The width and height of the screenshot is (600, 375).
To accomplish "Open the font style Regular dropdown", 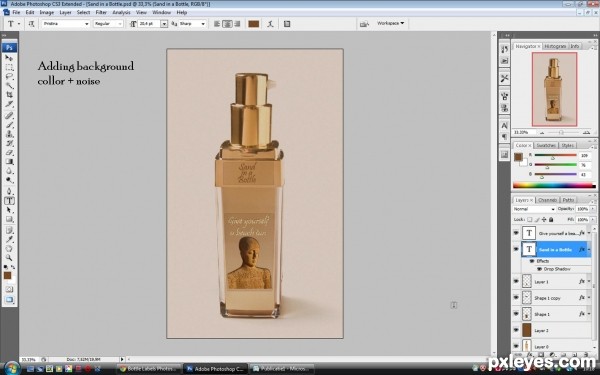I will (x=120, y=24).
